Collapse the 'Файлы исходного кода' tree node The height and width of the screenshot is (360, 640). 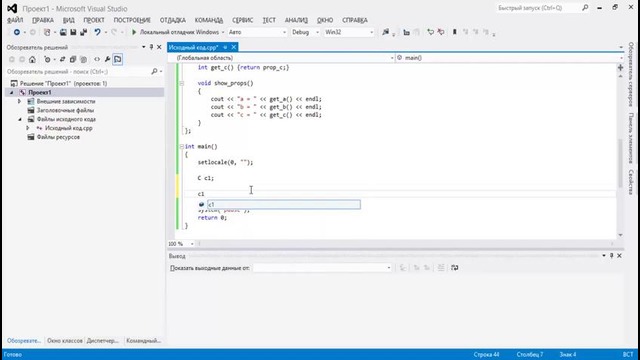click(20, 120)
